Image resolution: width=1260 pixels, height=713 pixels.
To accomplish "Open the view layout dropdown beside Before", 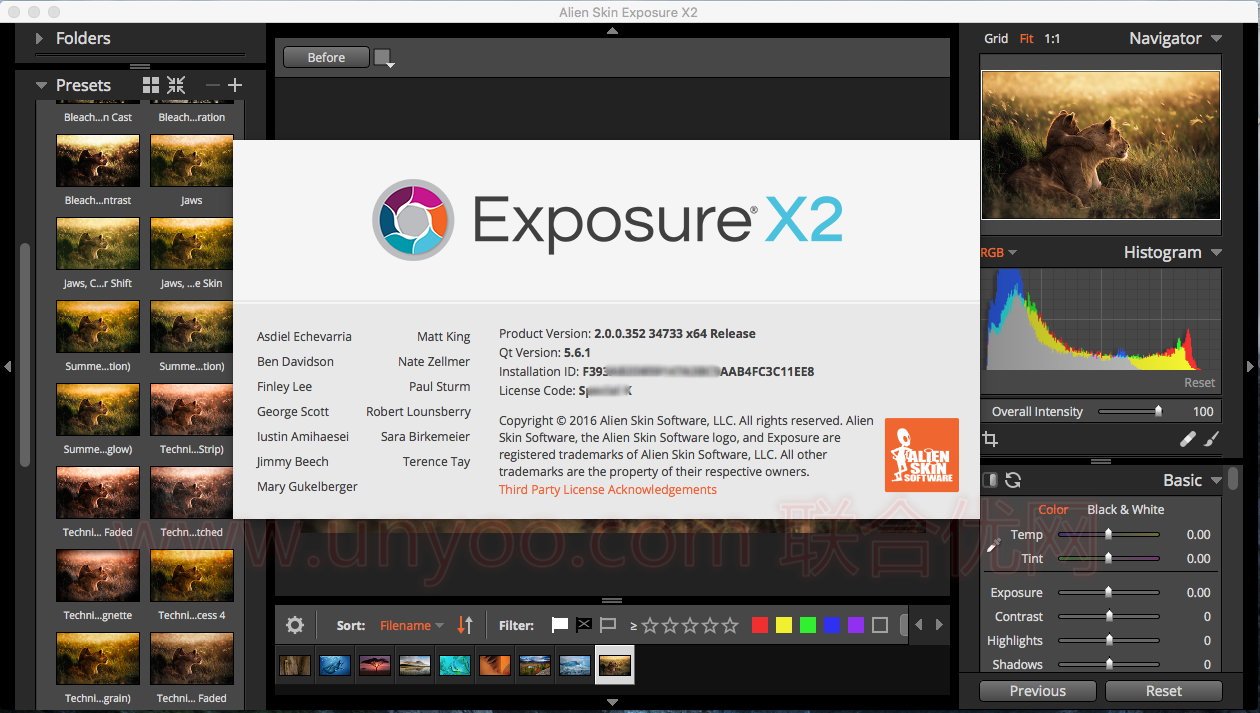I will [x=384, y=58].
